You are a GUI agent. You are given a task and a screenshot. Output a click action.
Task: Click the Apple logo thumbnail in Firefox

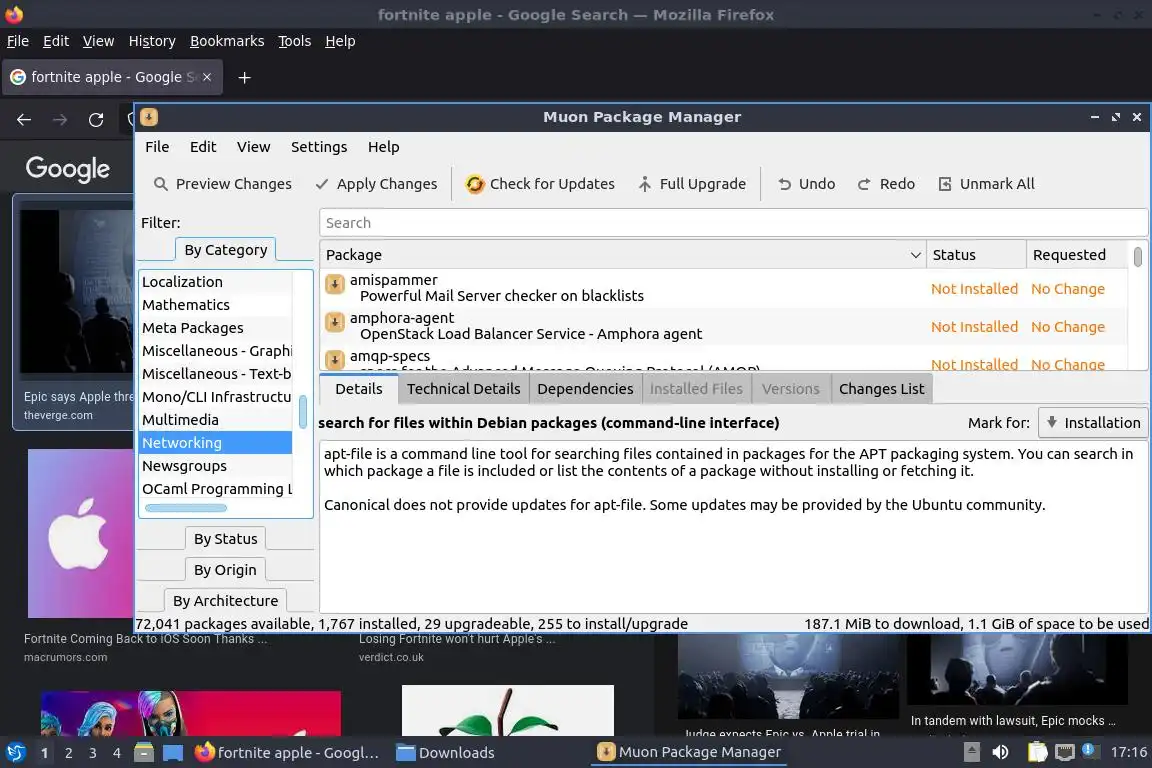tap(81, 534)
